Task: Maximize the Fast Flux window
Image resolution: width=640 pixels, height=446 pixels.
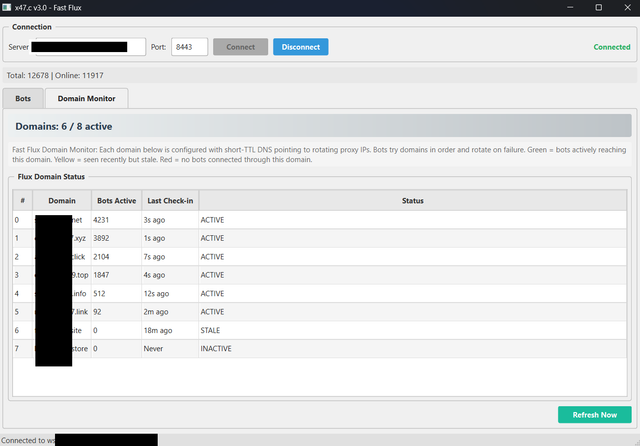Action: pyautogui.click(x=598, y=7)
